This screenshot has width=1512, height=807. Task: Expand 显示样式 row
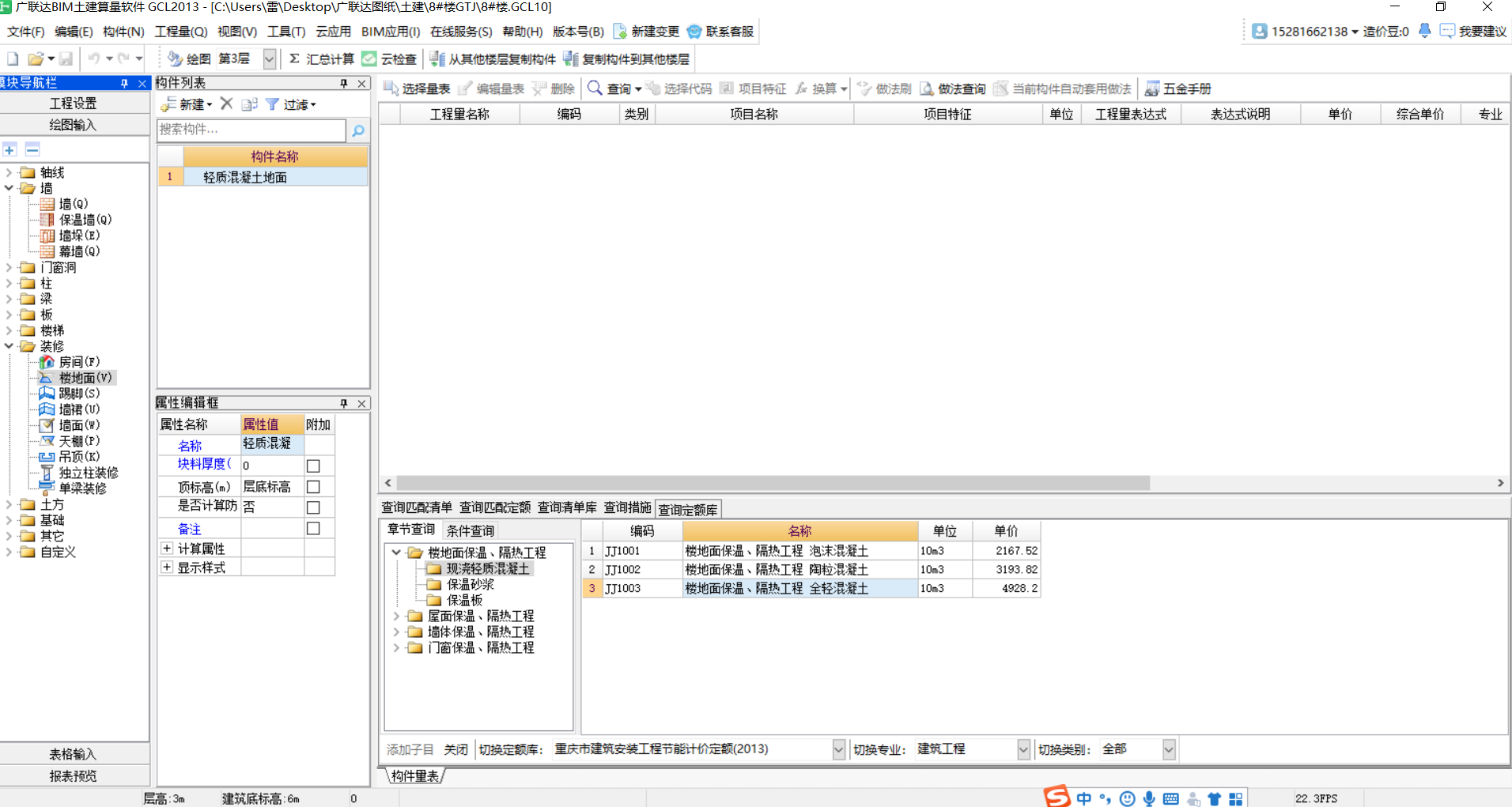click(x=167, y=567)
